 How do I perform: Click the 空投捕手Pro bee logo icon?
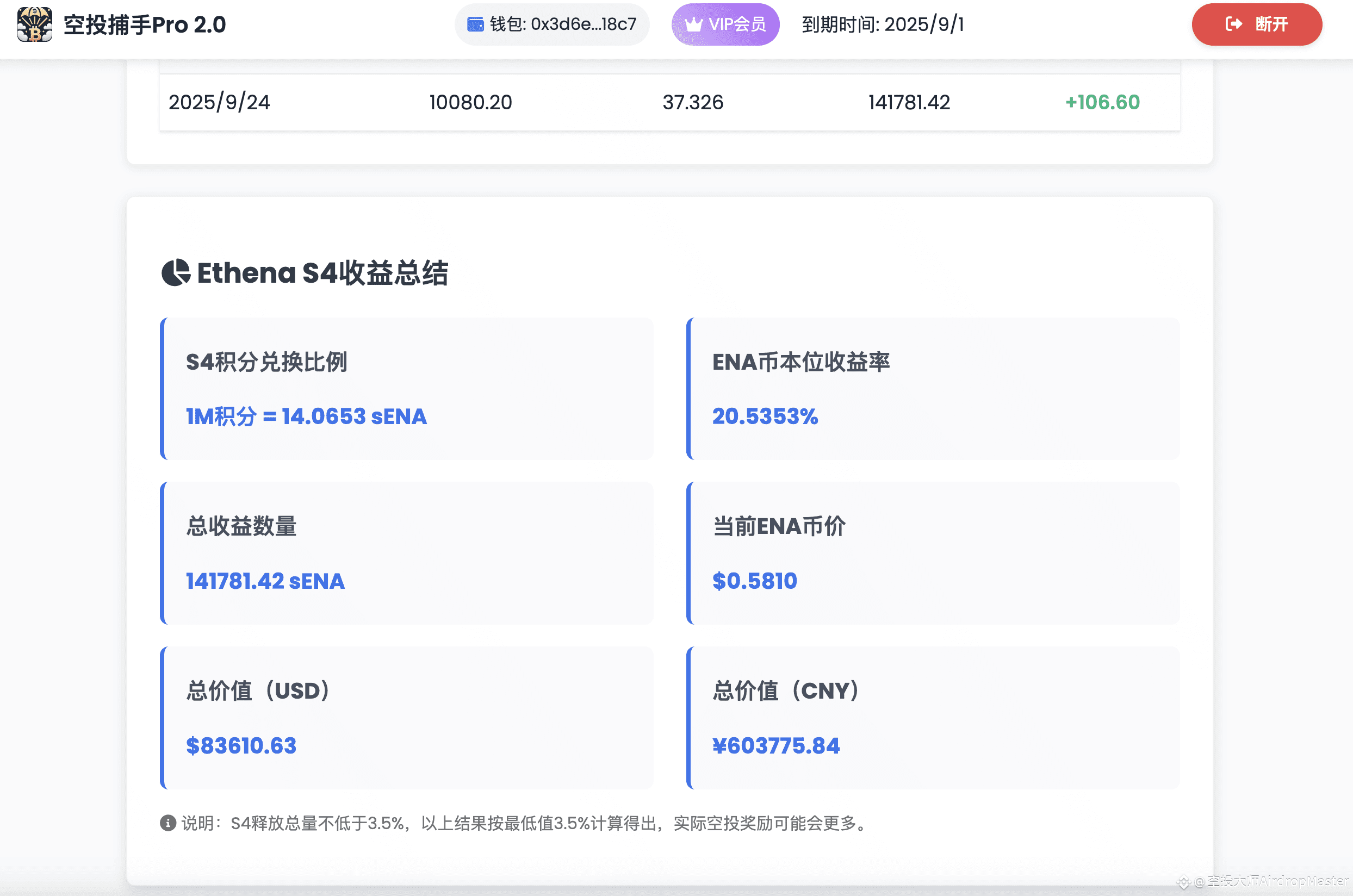[x=34, y=24]
